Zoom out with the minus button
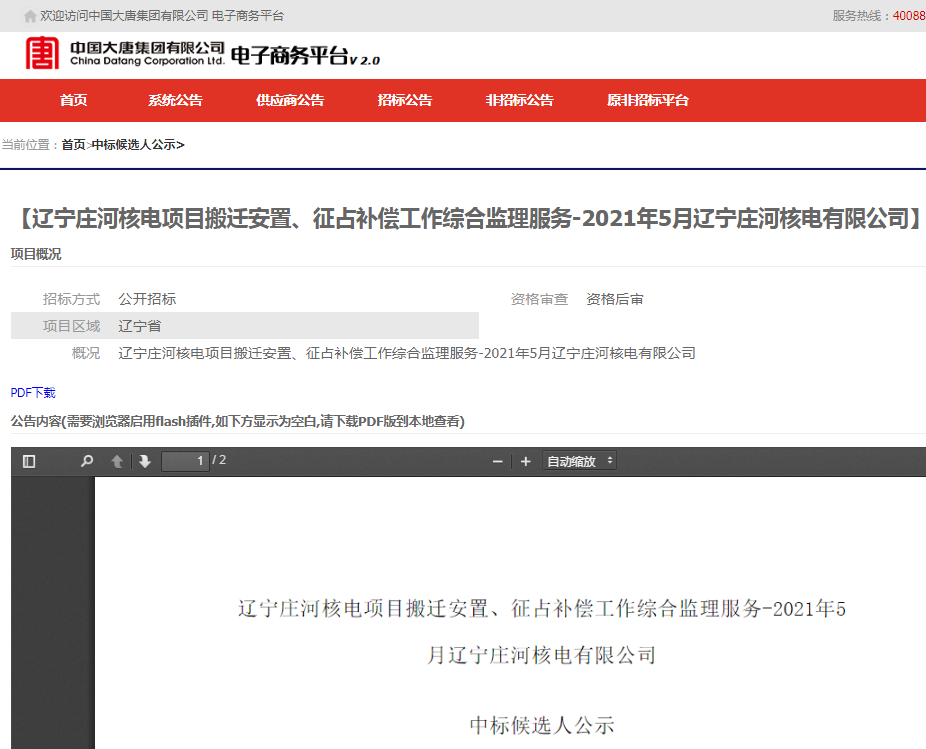The width and height of the screenshot is (926, 749). [498, 461]
